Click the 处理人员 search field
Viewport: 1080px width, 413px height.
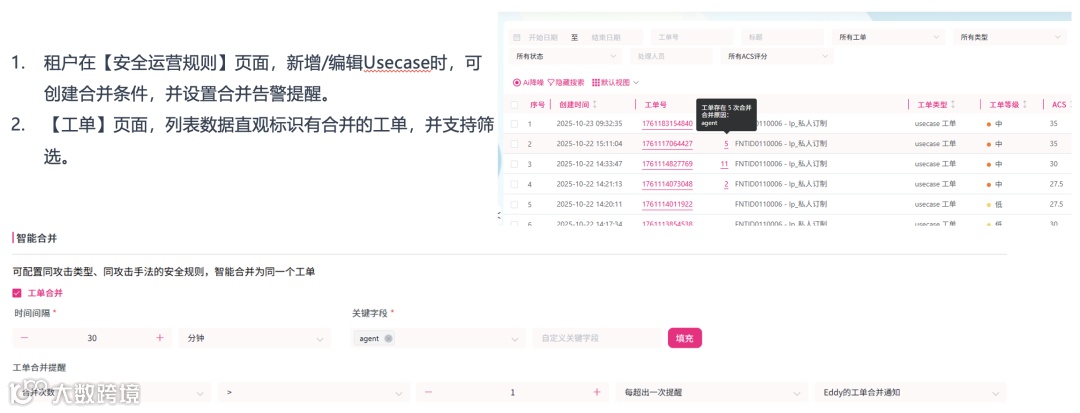coord(671,56)
